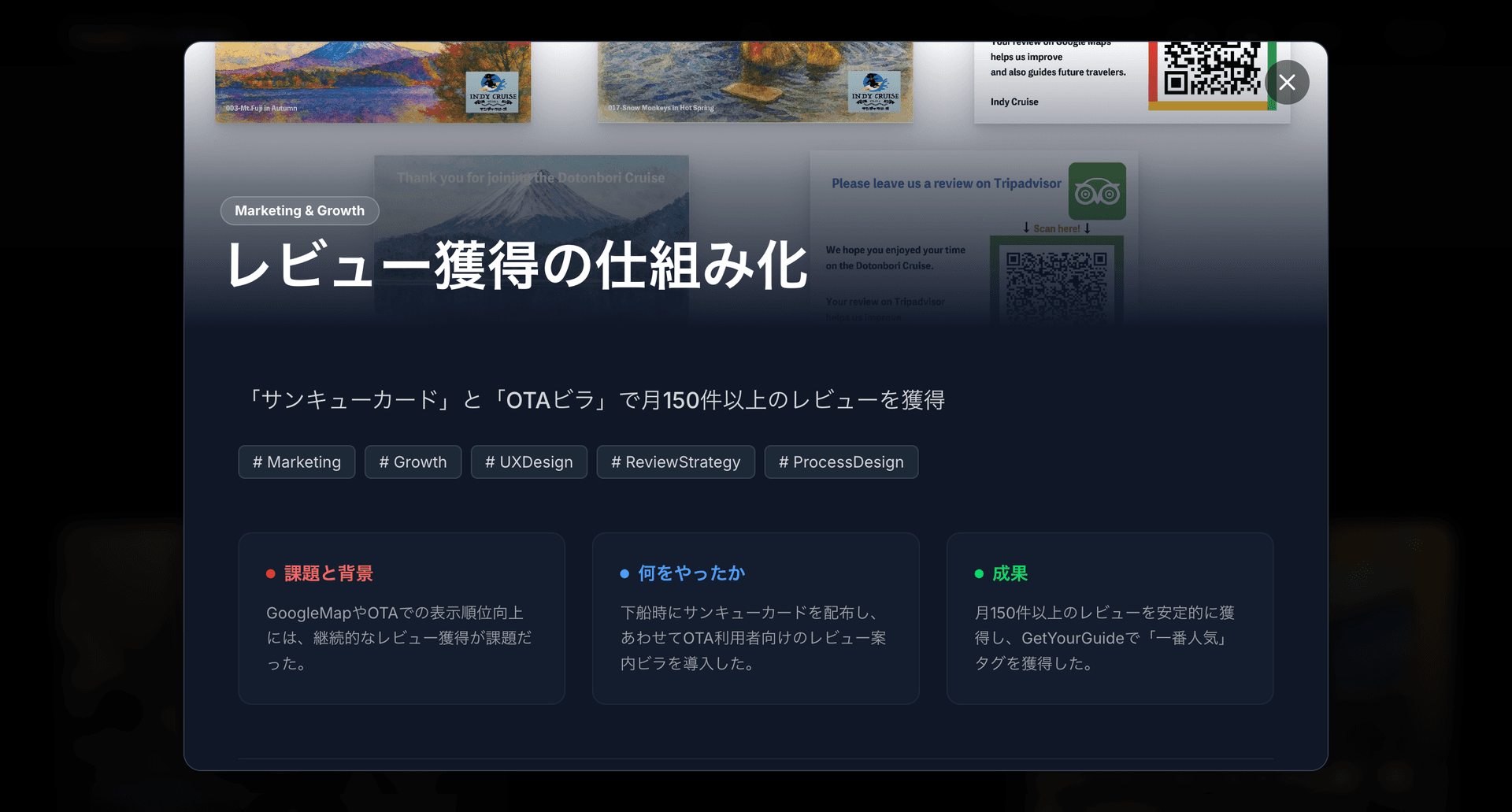The height and width of the screenshot is (812, 1512).
Task: Click the title レビュー獲得の仕組み化
Action: (517, 265)
